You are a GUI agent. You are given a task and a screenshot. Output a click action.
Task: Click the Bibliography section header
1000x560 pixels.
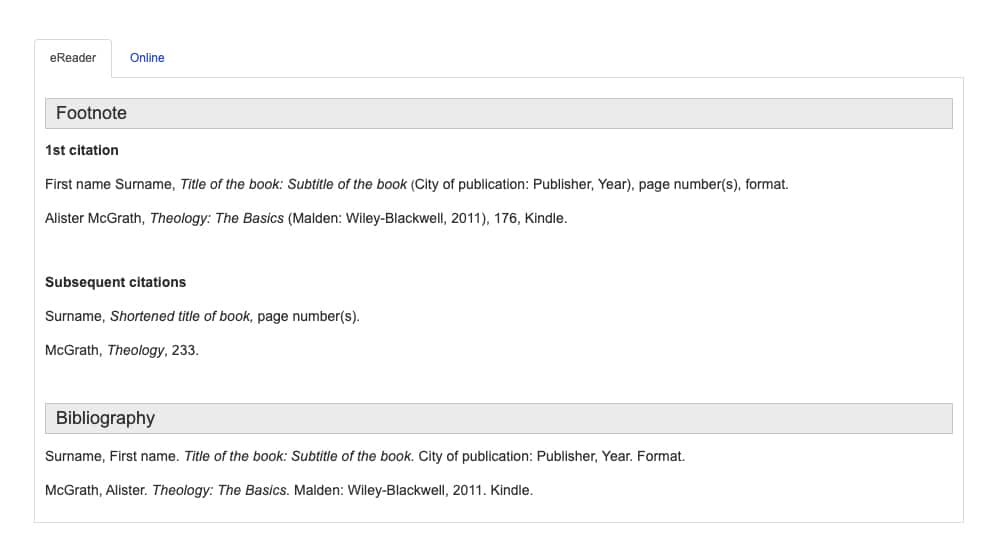[x=499, y=418]
